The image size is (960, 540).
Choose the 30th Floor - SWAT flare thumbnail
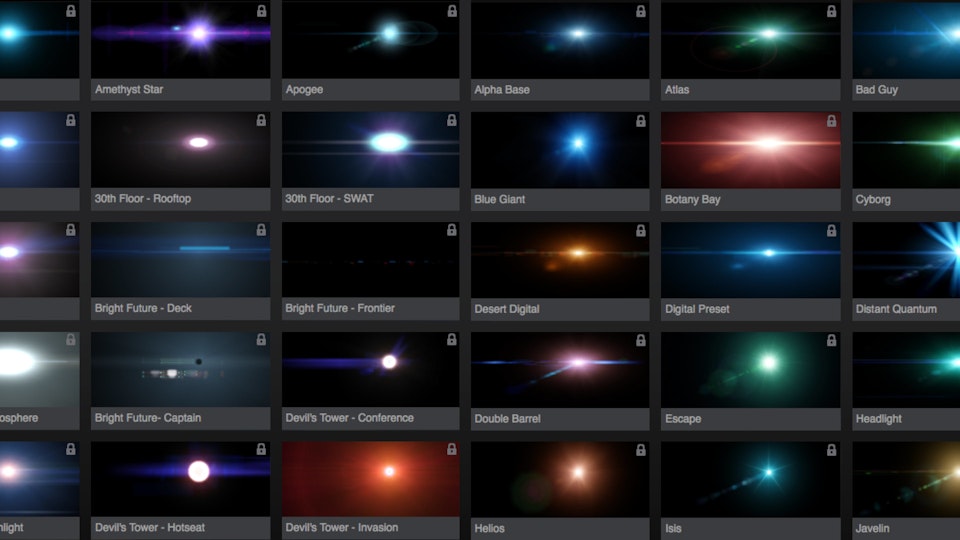370,149
